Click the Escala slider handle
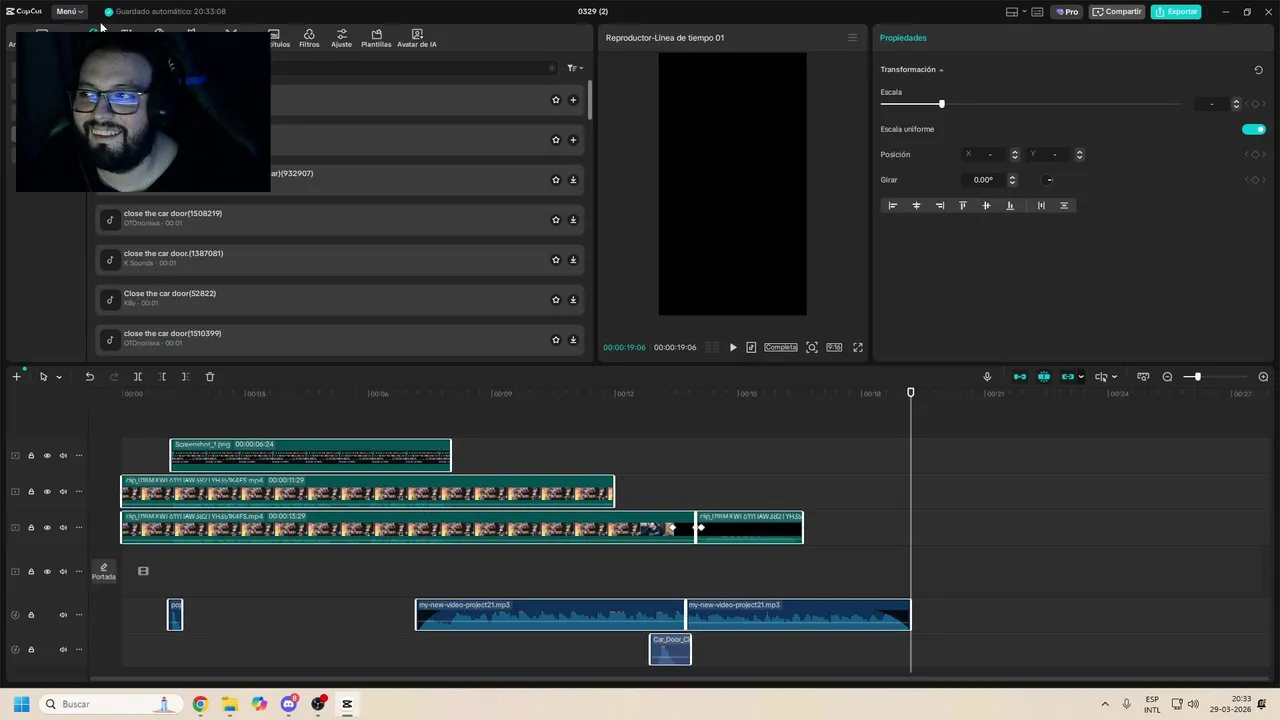This screenshot has width=1280, height=720. 941,104
